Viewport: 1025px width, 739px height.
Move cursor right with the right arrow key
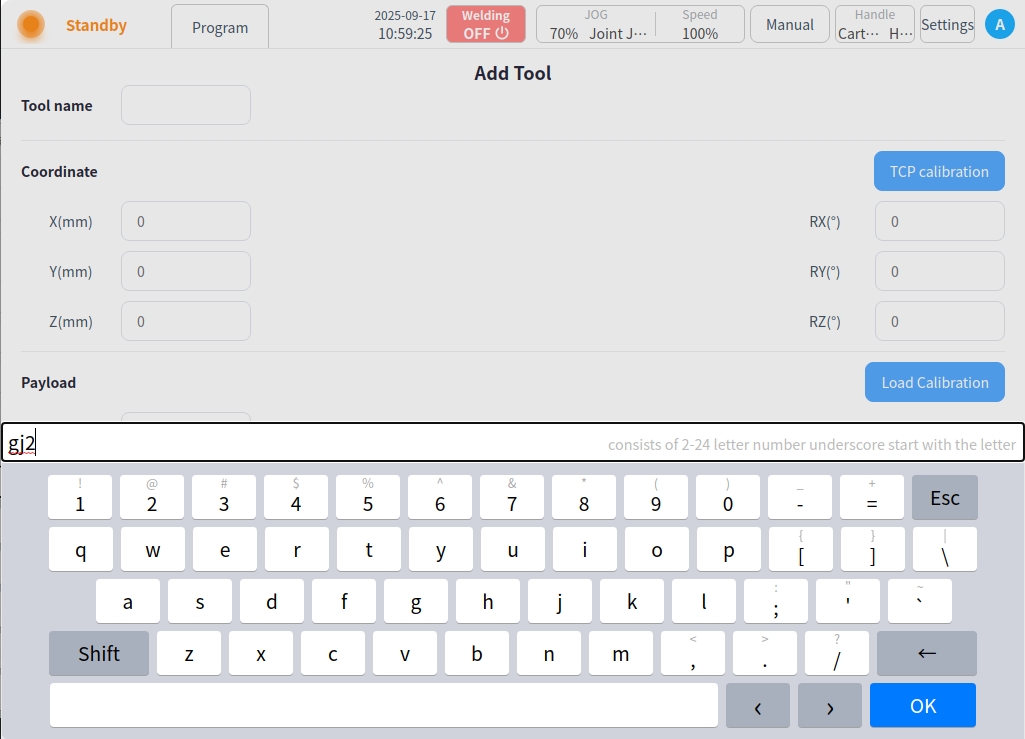click(830, 706)
